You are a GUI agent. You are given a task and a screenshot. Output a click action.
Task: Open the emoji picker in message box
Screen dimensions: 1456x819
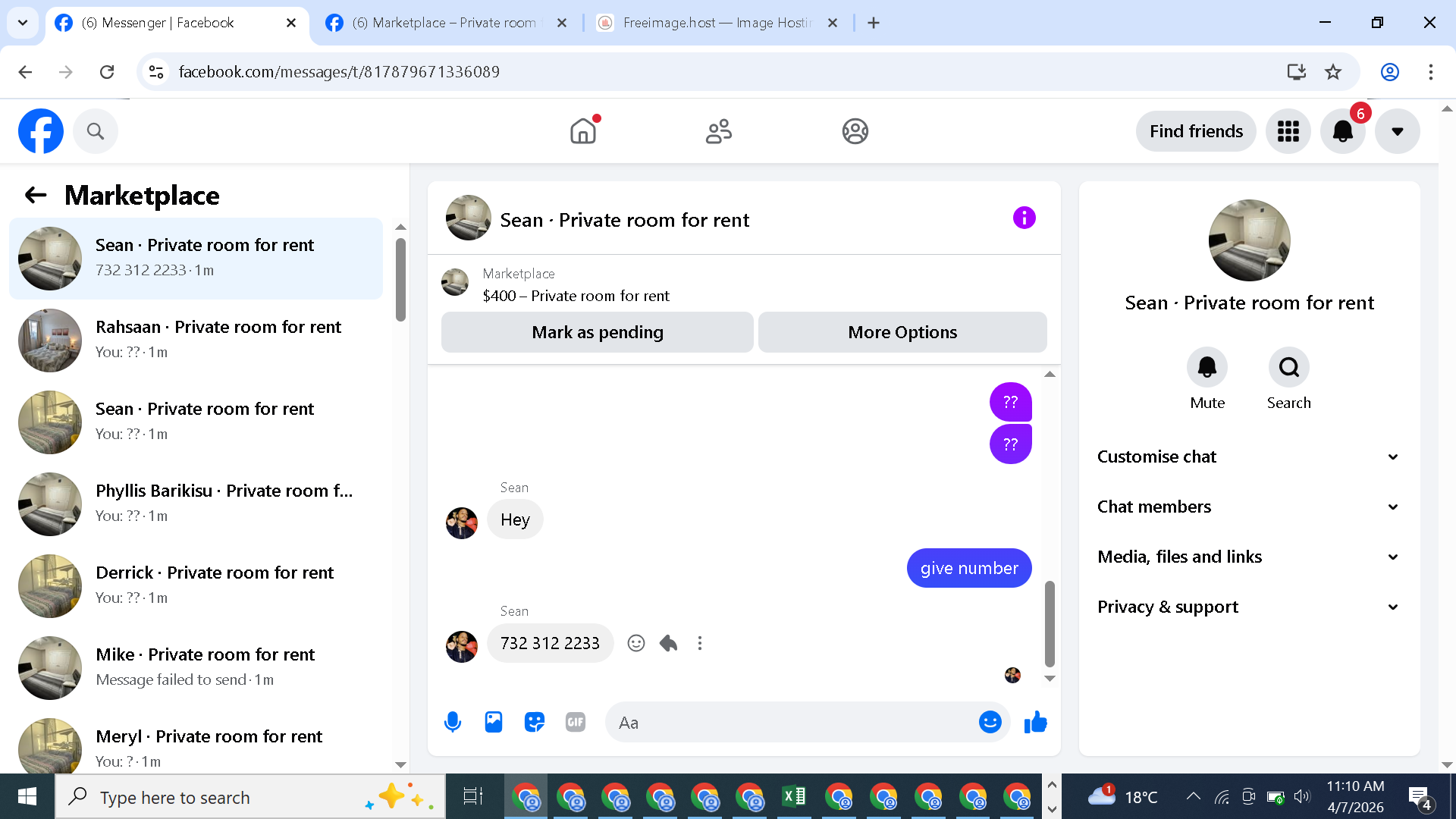click(990, 722)
